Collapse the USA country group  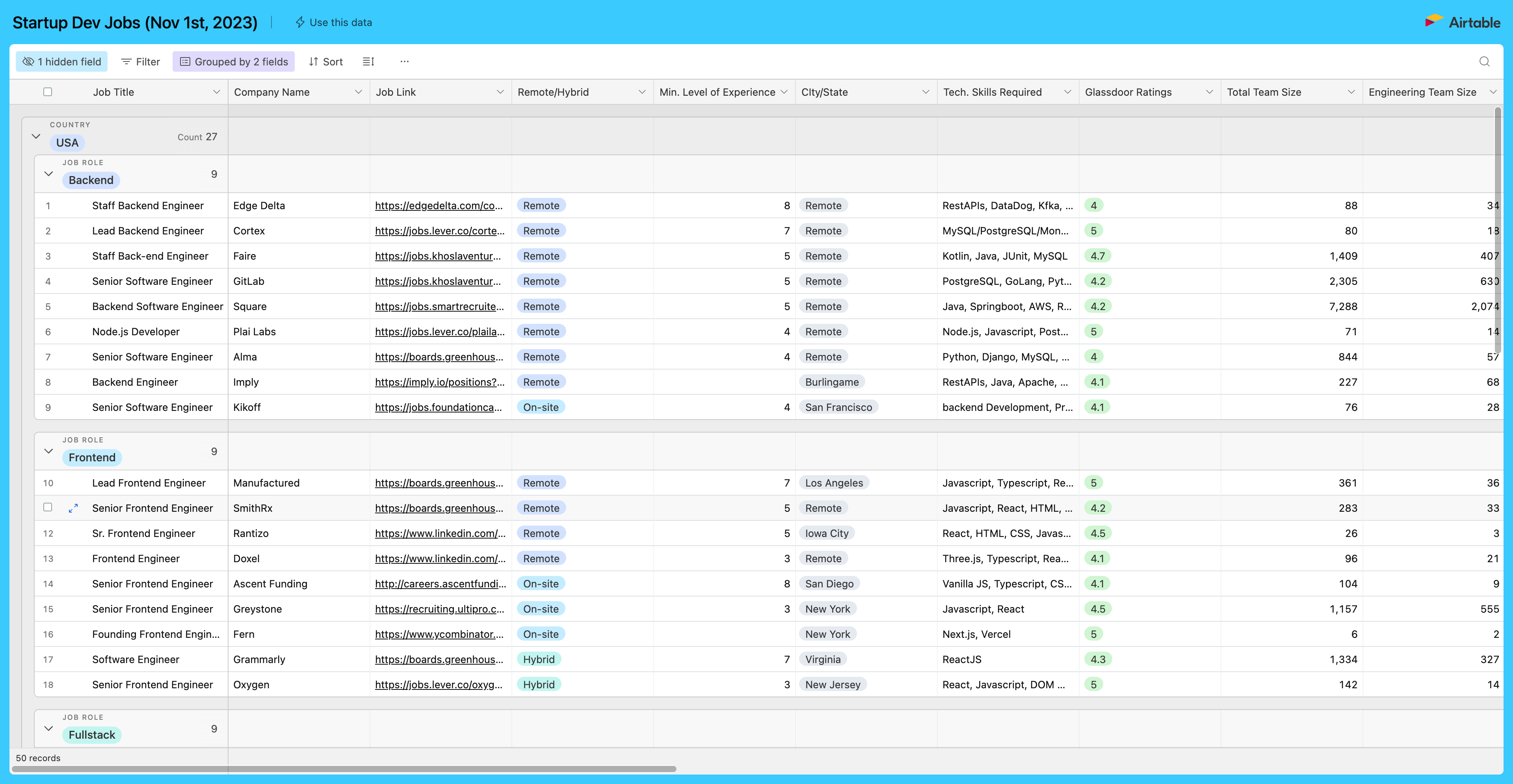(x=36, y=136)
